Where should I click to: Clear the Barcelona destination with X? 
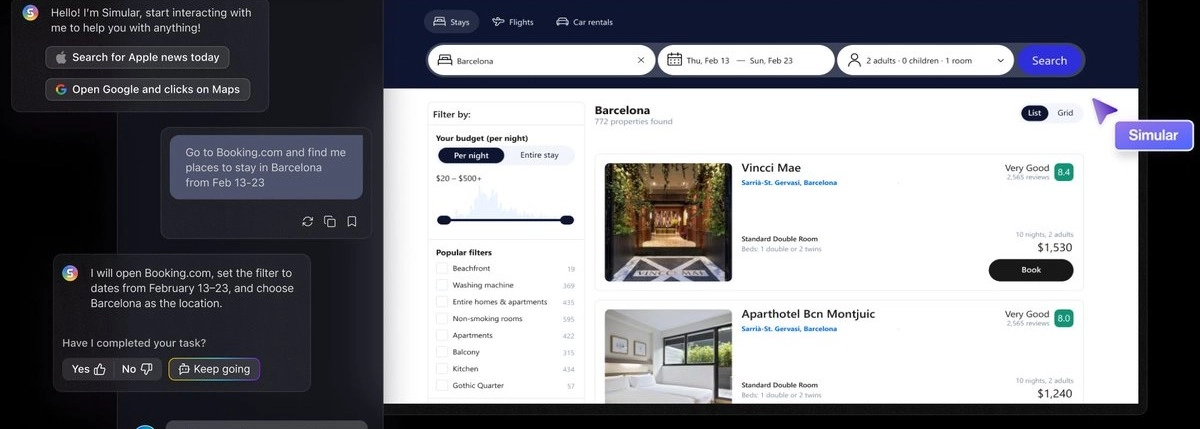point(641,60)
